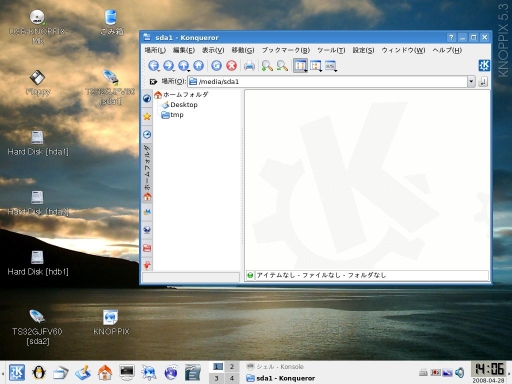The image size is (512, 384).
Task: Switch to シェル - Konsole taskbar entry
Action: point(275,367)
